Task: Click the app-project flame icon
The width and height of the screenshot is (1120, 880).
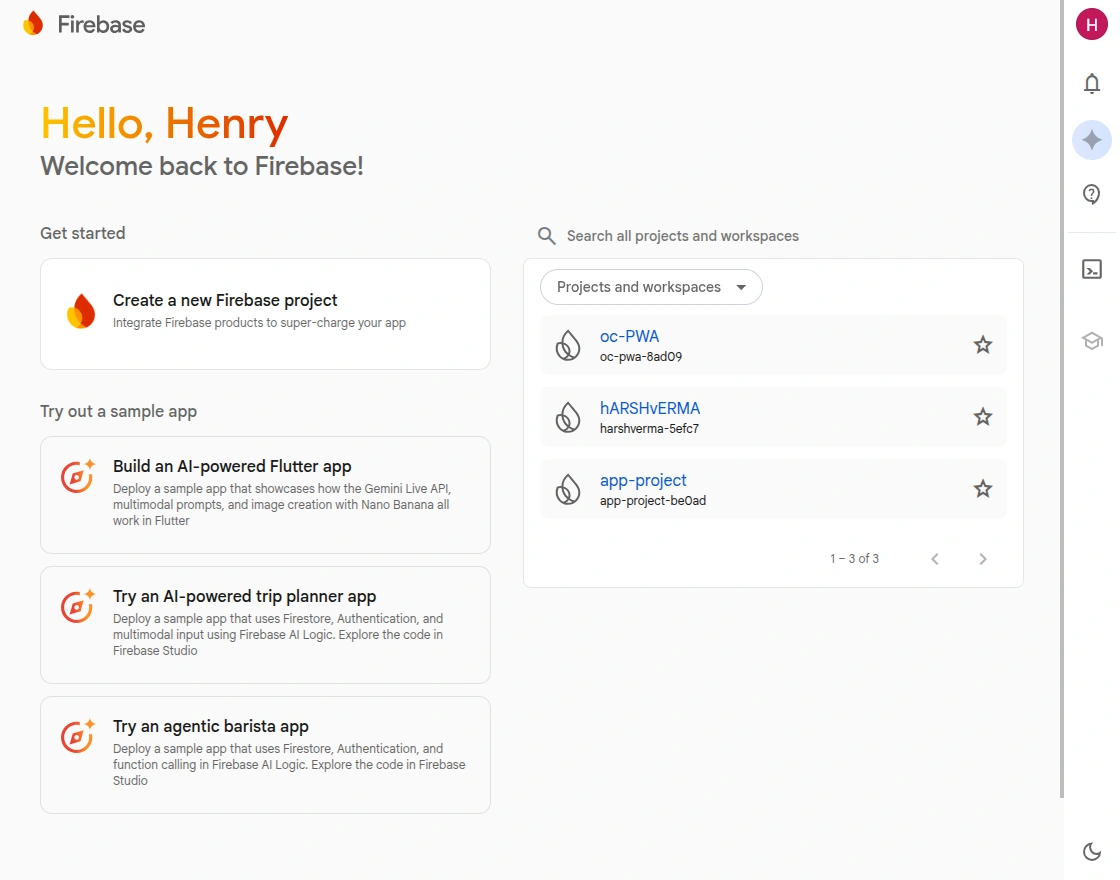Action: click(568, 489)
